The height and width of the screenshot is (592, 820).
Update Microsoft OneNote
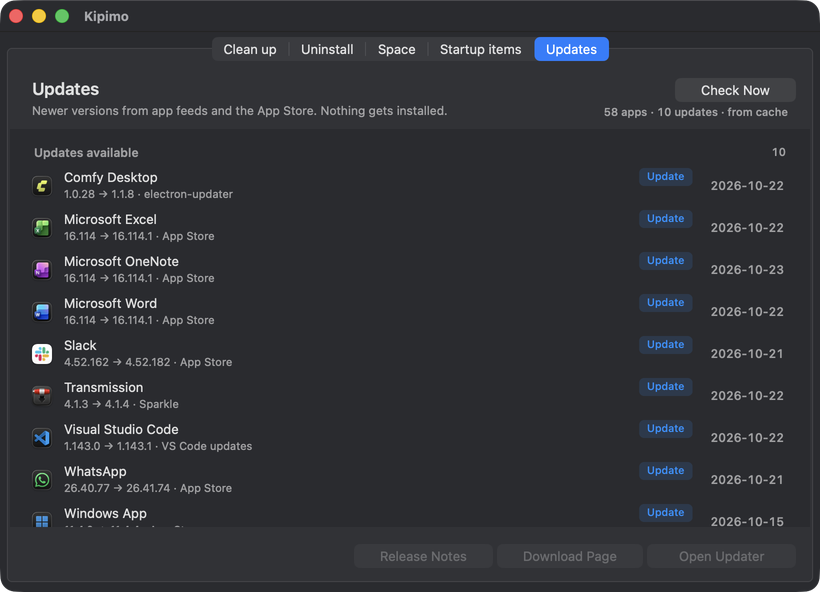(665, 260)
